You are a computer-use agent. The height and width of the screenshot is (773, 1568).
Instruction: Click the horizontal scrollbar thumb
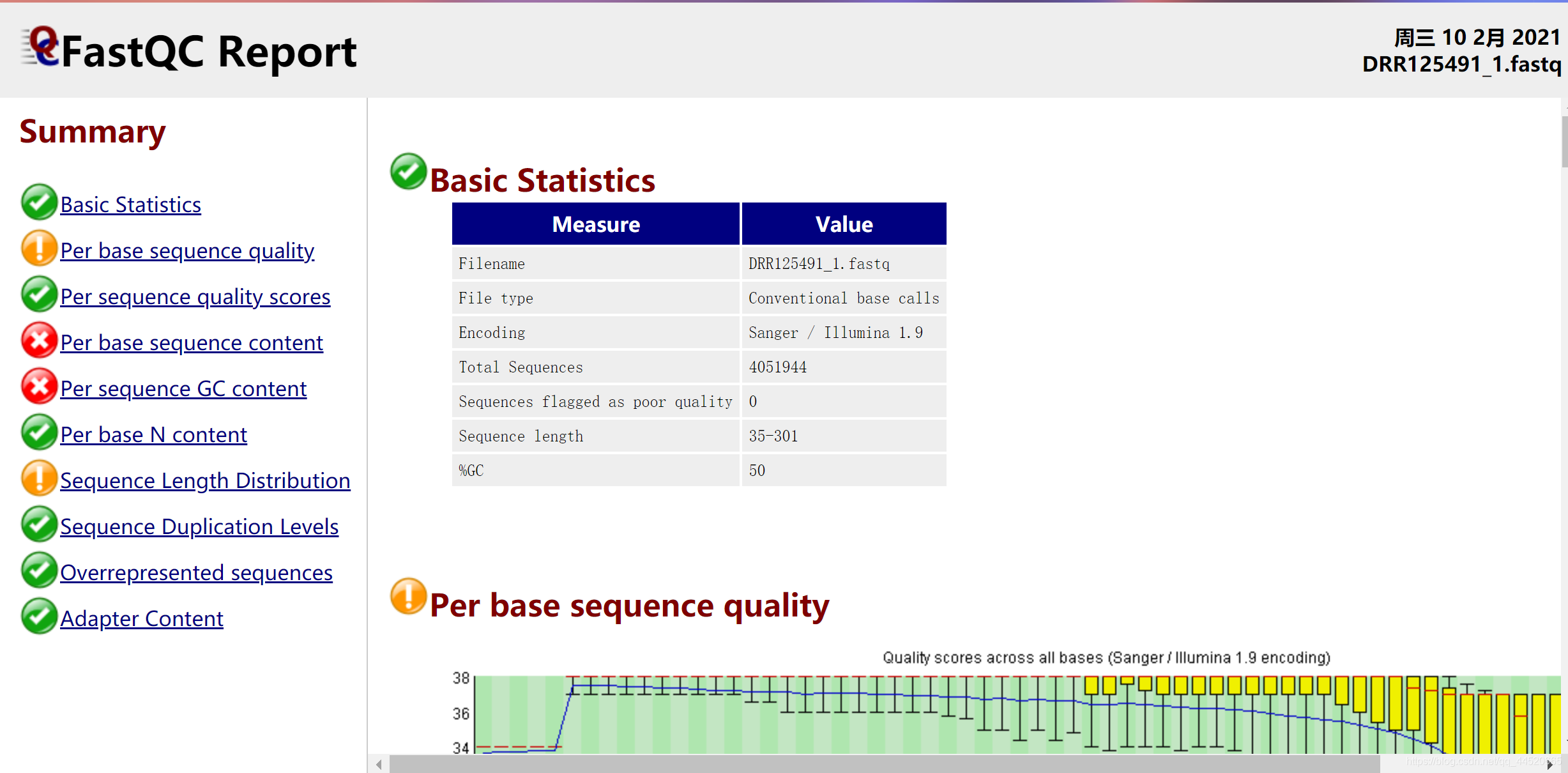coord(884,764)
